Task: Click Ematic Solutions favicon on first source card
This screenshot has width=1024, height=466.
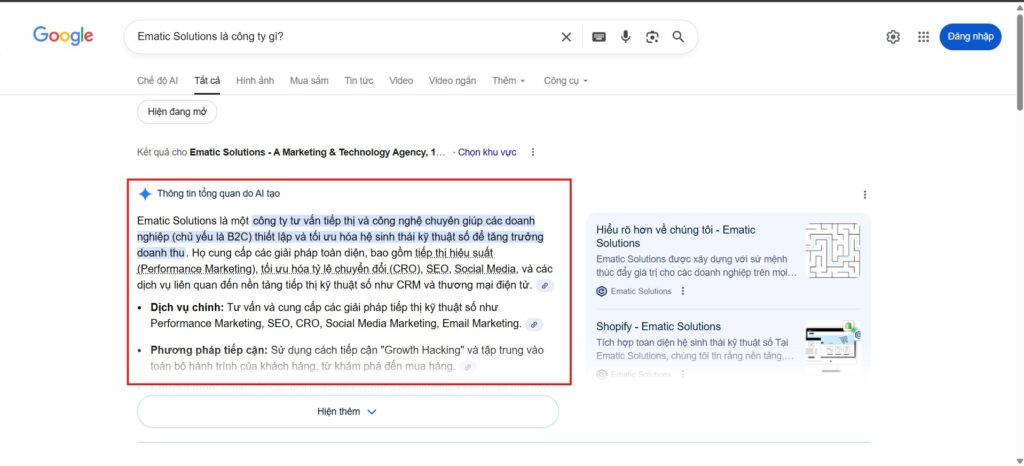Action: (601, 291)
